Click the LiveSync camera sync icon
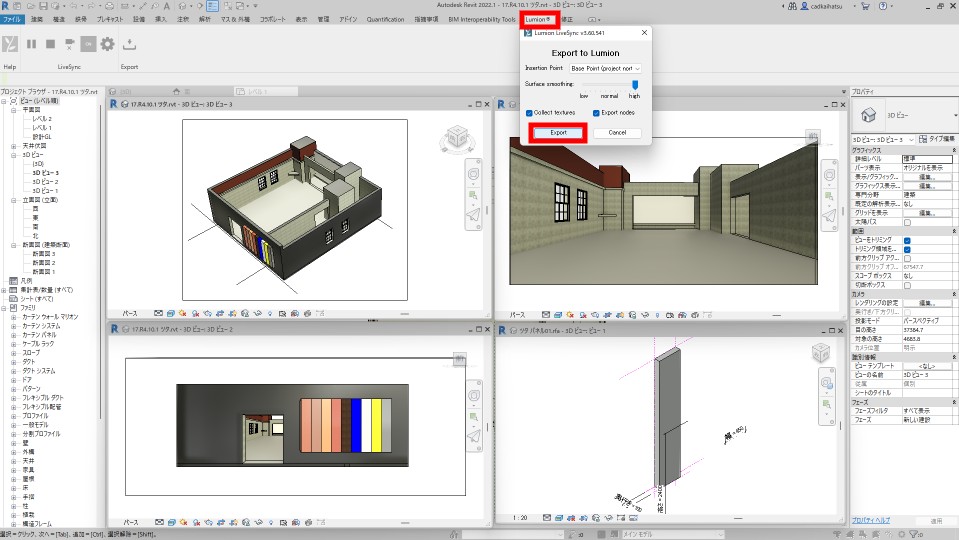This screenshot has width=959, height=540. click(70, 44)
